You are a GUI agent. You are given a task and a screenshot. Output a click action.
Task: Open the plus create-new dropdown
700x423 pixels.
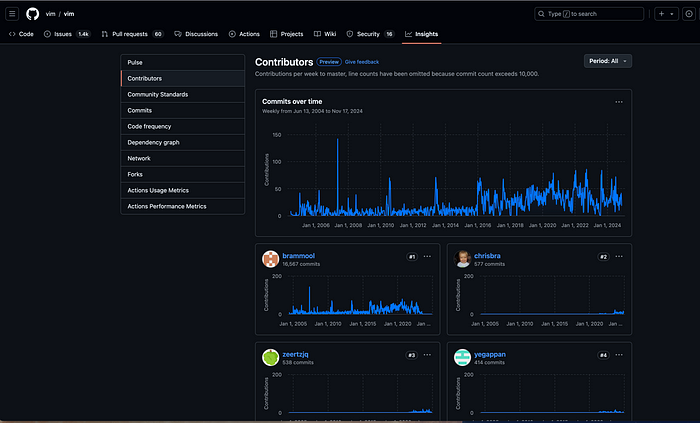(665, 14)
